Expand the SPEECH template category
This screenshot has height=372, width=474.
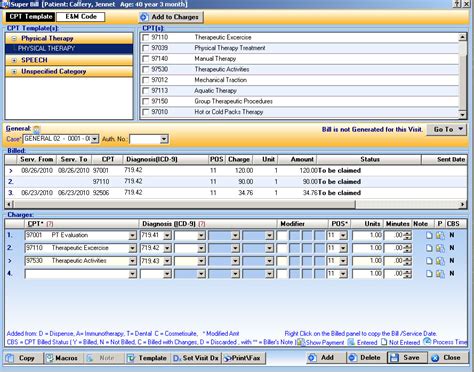click(14, 61)
